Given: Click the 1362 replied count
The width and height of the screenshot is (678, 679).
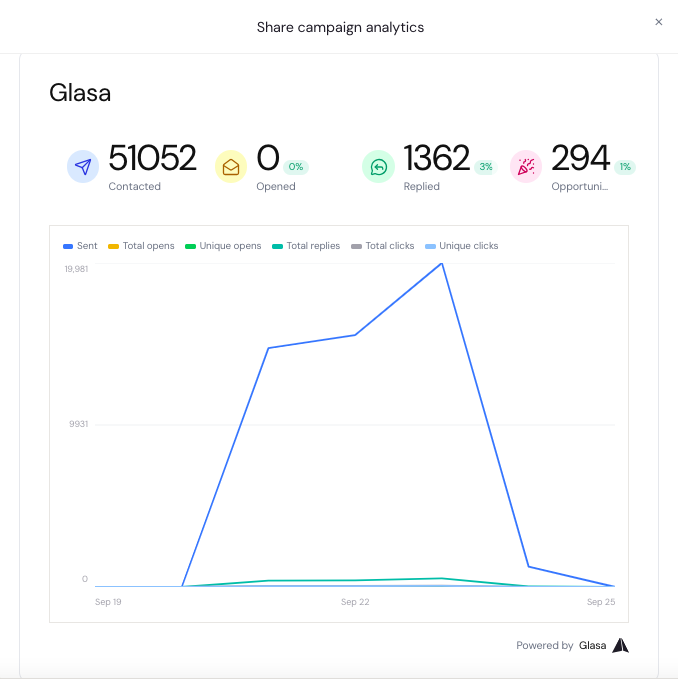Looking at the screenshot, I should (436, 158).
